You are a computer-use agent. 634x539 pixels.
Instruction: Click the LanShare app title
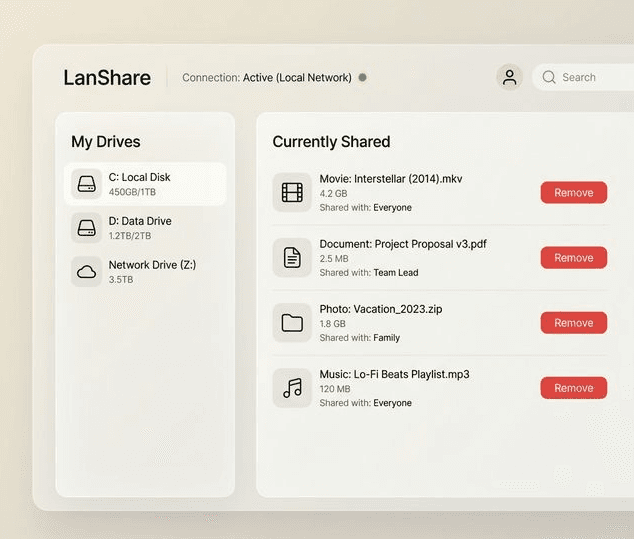(x=107, y=77)
